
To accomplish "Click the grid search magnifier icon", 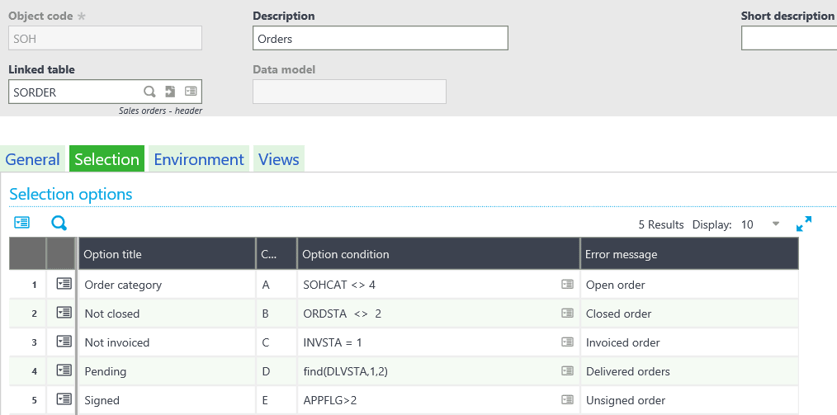I will point(58,223).
